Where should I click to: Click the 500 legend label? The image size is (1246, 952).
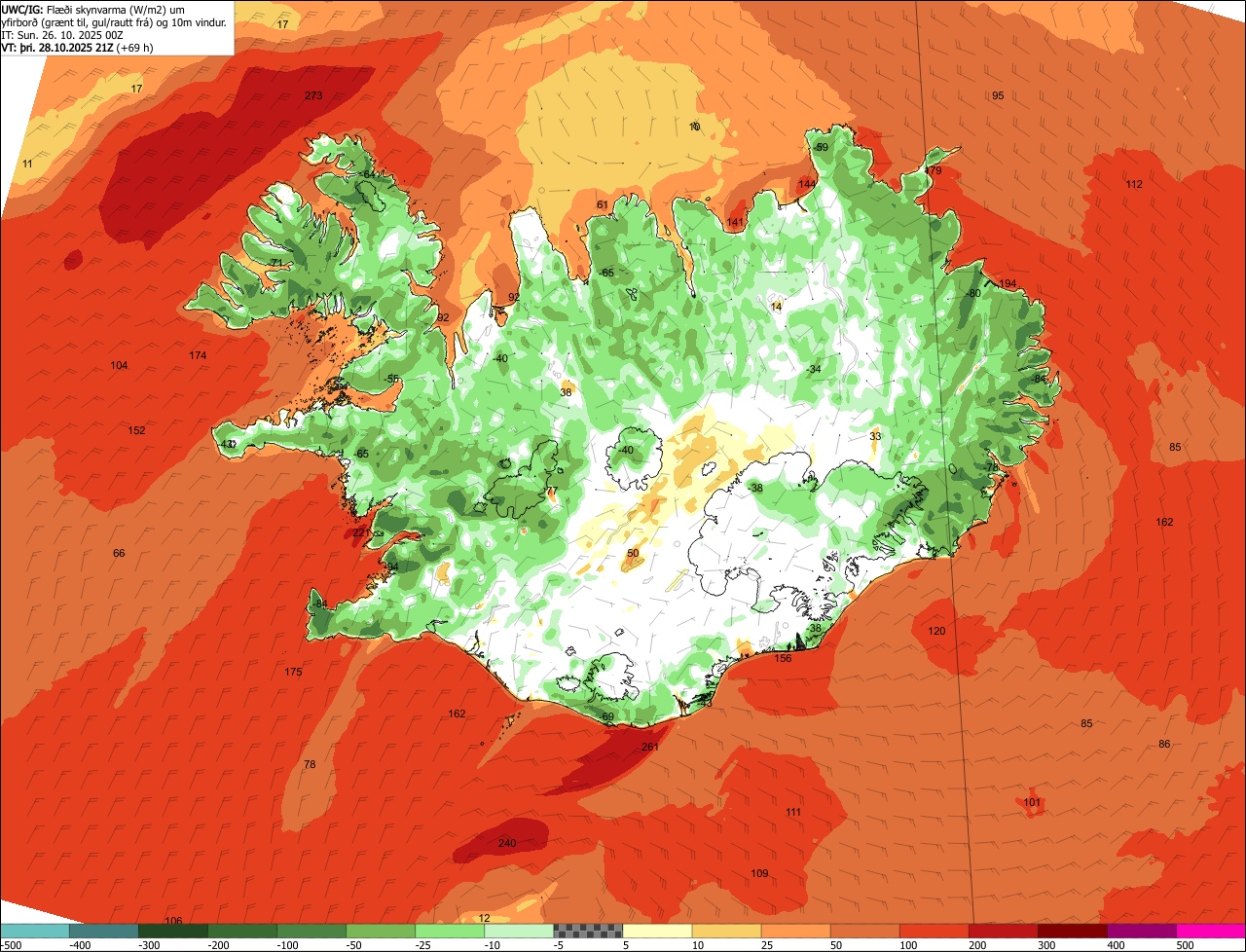pos(1187,945)
